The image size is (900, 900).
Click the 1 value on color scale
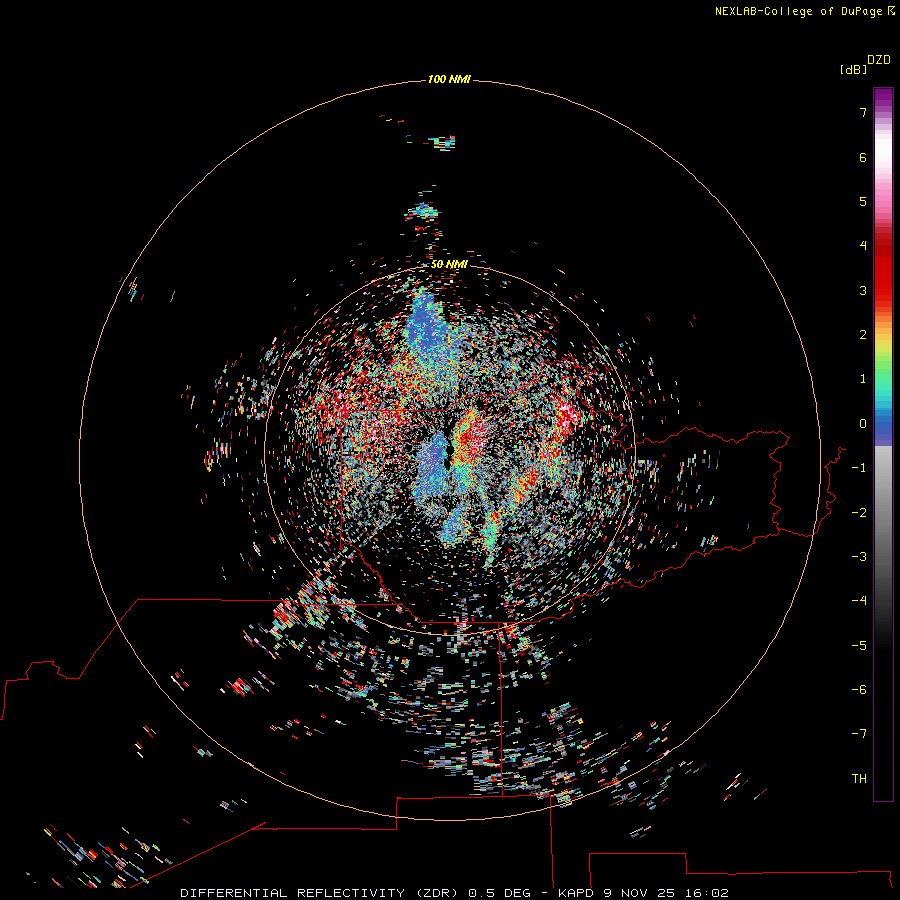tap(863, 379)
